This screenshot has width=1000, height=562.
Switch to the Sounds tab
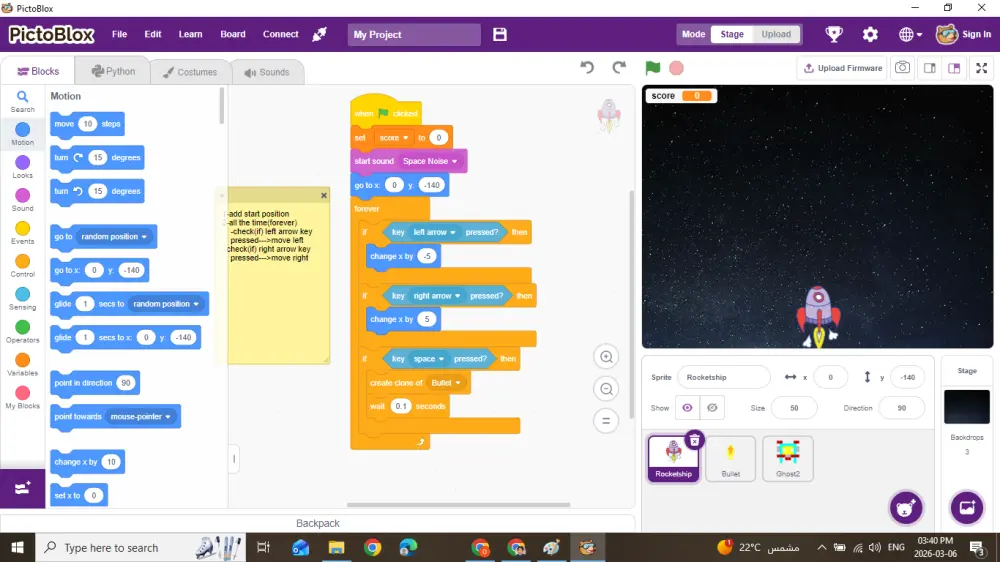point(267,72)
